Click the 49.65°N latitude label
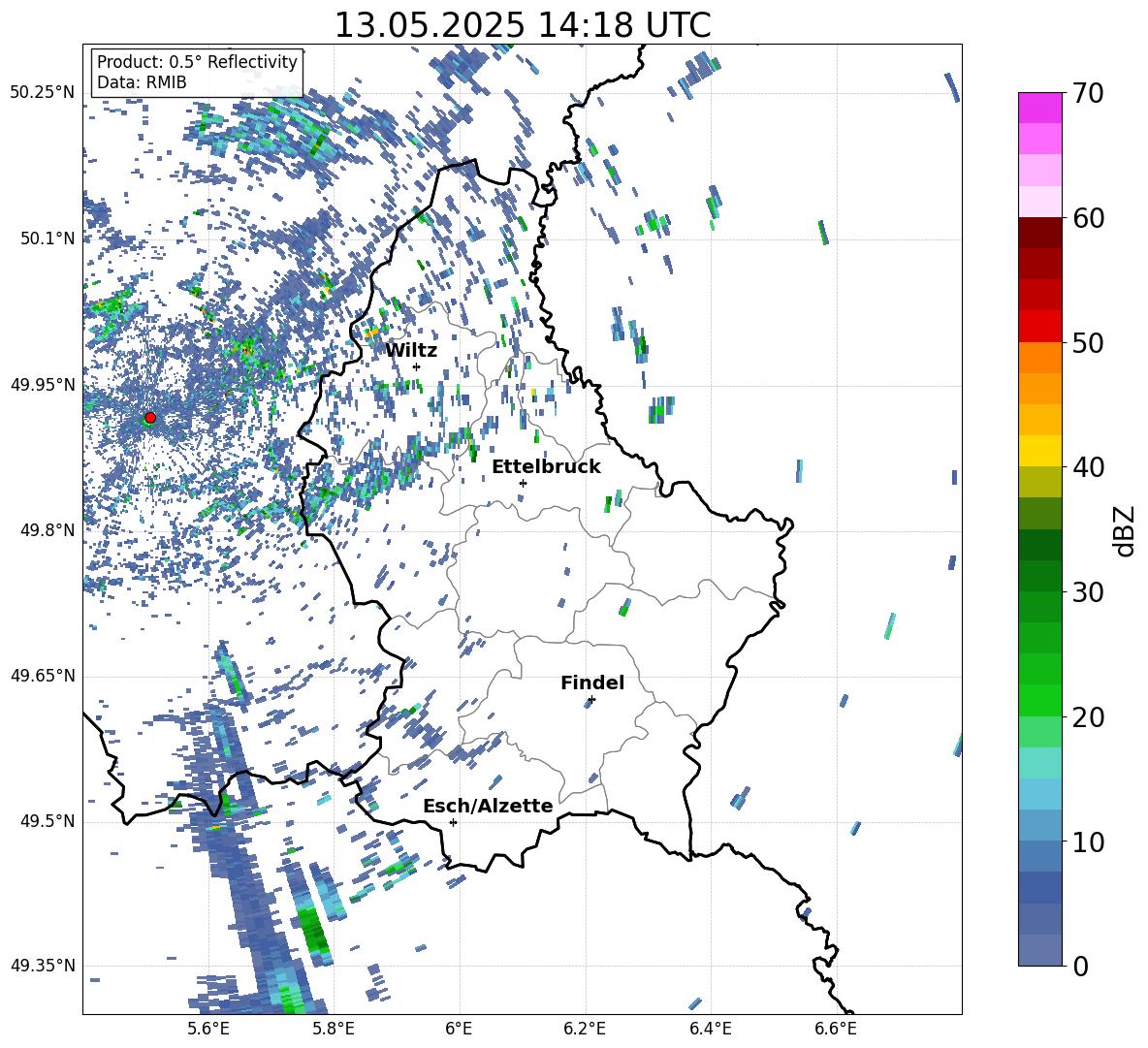1148x1048 pixels. click(x=43, y=676)
